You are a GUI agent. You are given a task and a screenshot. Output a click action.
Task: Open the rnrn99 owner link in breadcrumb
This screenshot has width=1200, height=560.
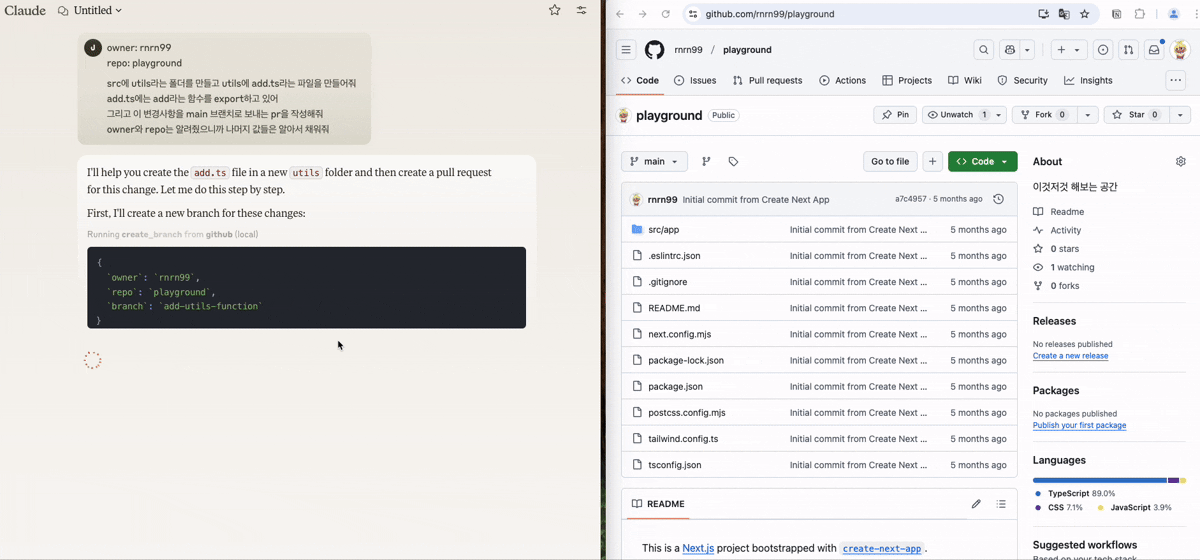[688, 50]
